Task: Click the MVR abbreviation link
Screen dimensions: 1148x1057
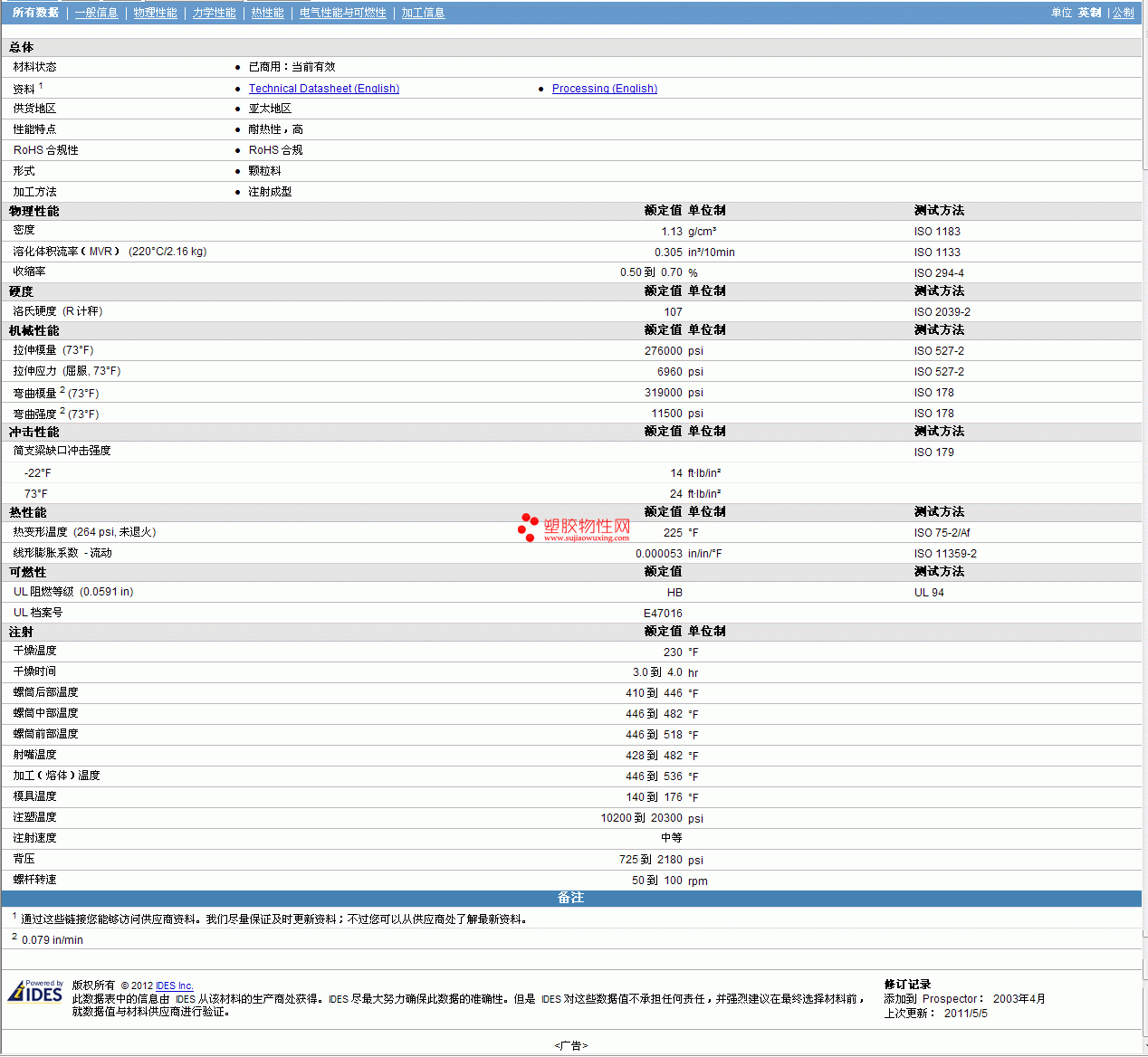Action: 100,252
